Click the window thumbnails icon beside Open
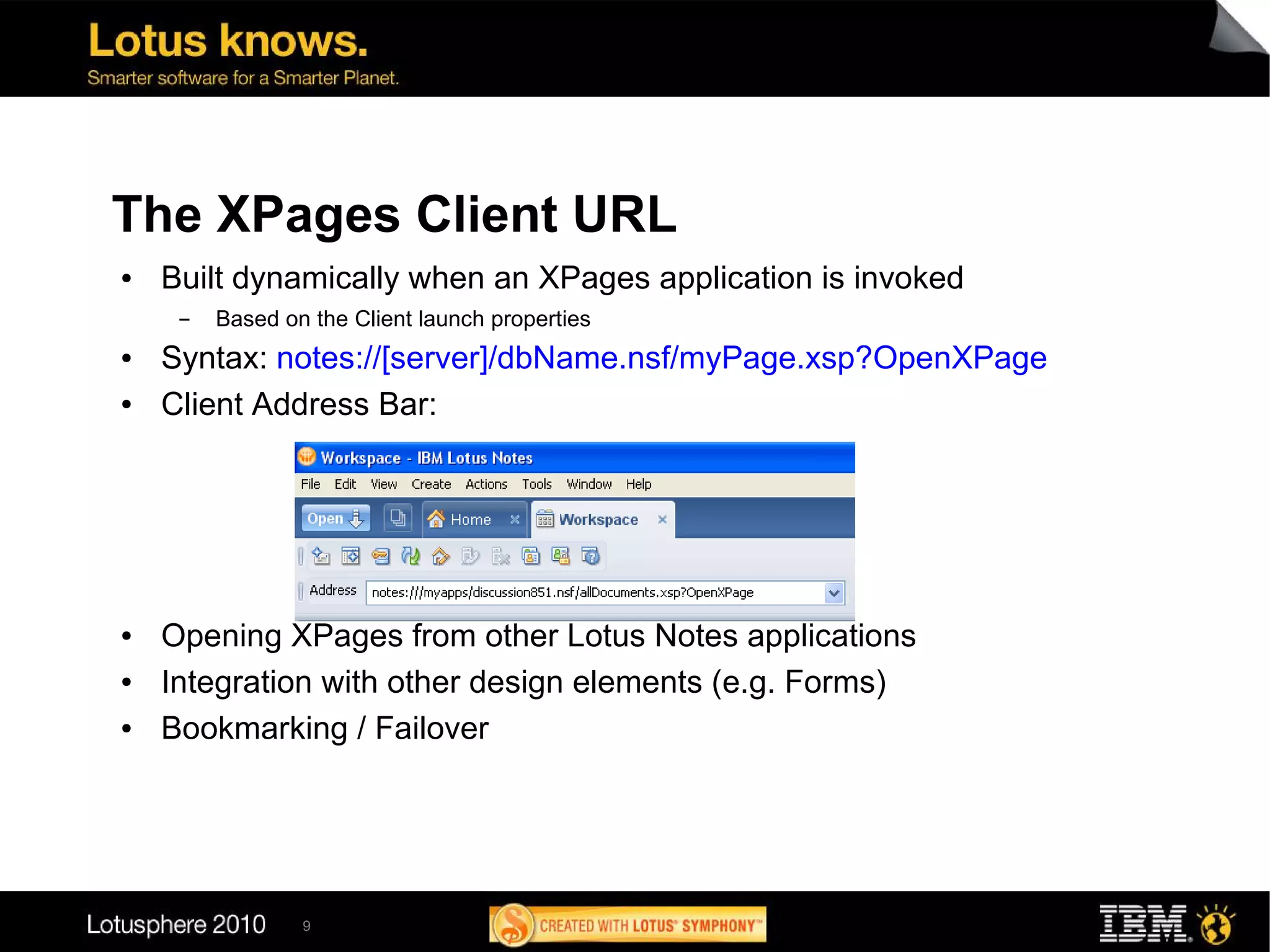1270x952 pixels. click(x=397, y=518)
